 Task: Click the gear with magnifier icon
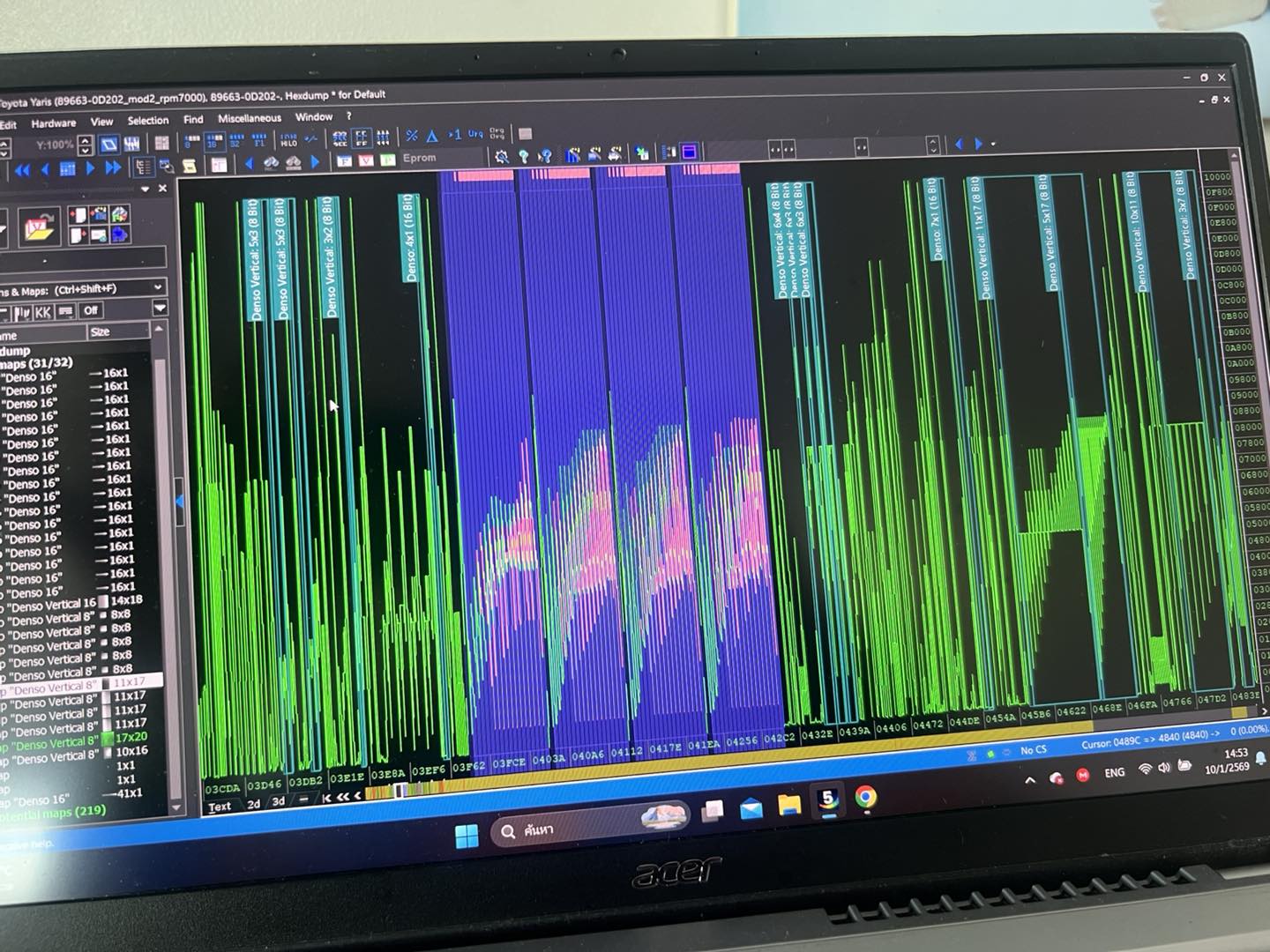point(502,157)
